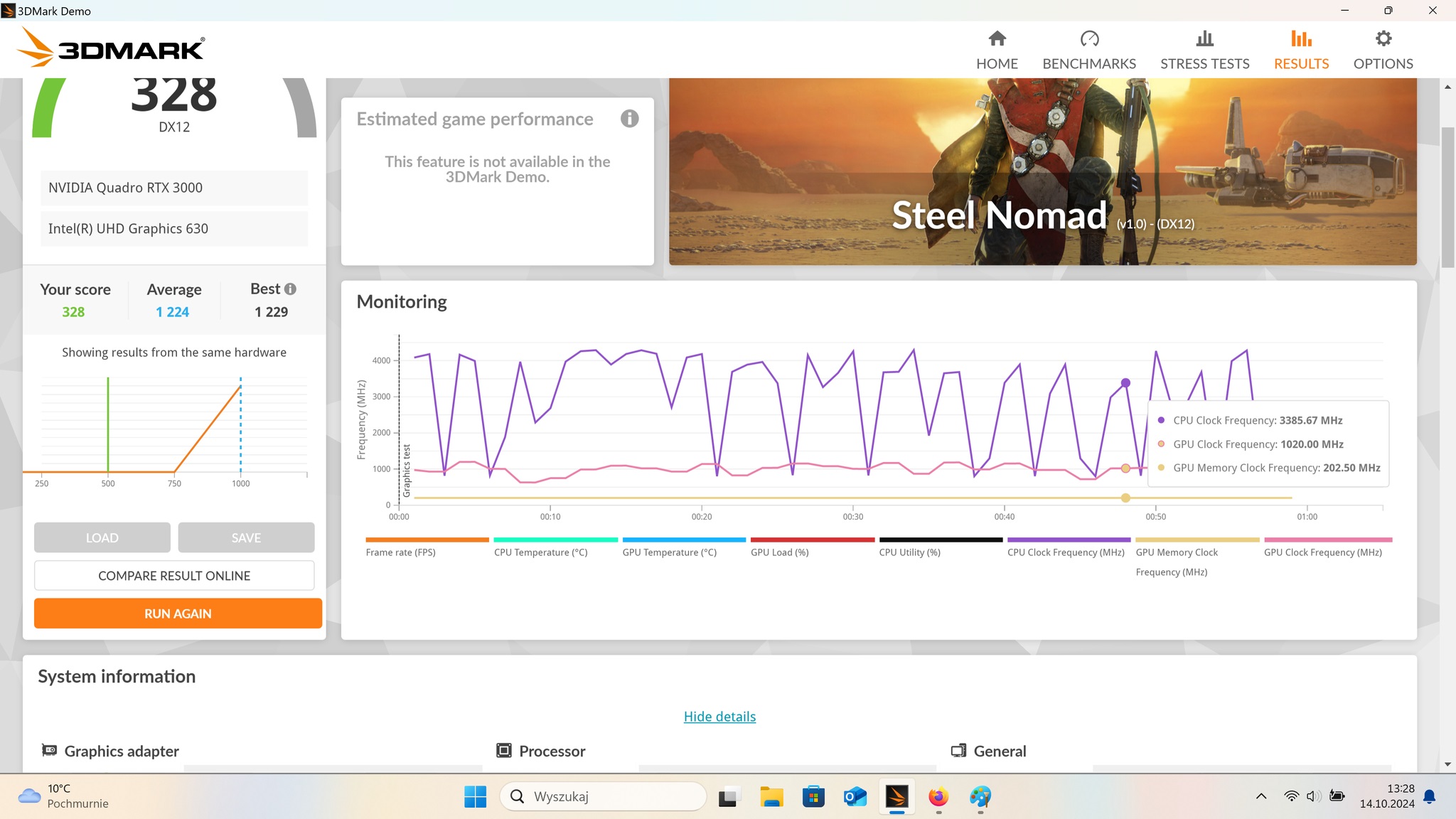Screen dimensions: 1456x819
Task: Open the notification bell icon
Action: 1430,796
